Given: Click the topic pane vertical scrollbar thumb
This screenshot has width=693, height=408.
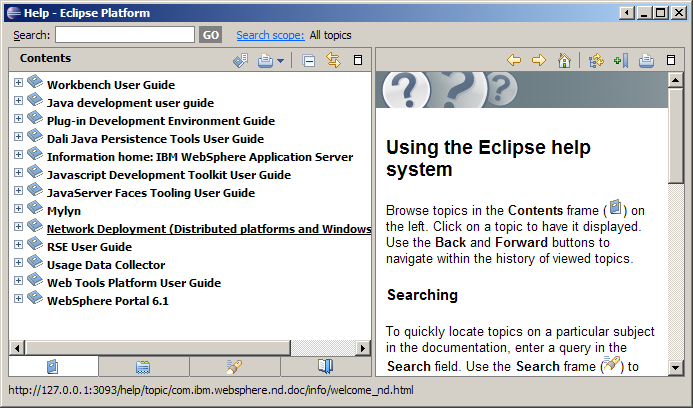Looking at the screenshot, I should click(676, 136).
